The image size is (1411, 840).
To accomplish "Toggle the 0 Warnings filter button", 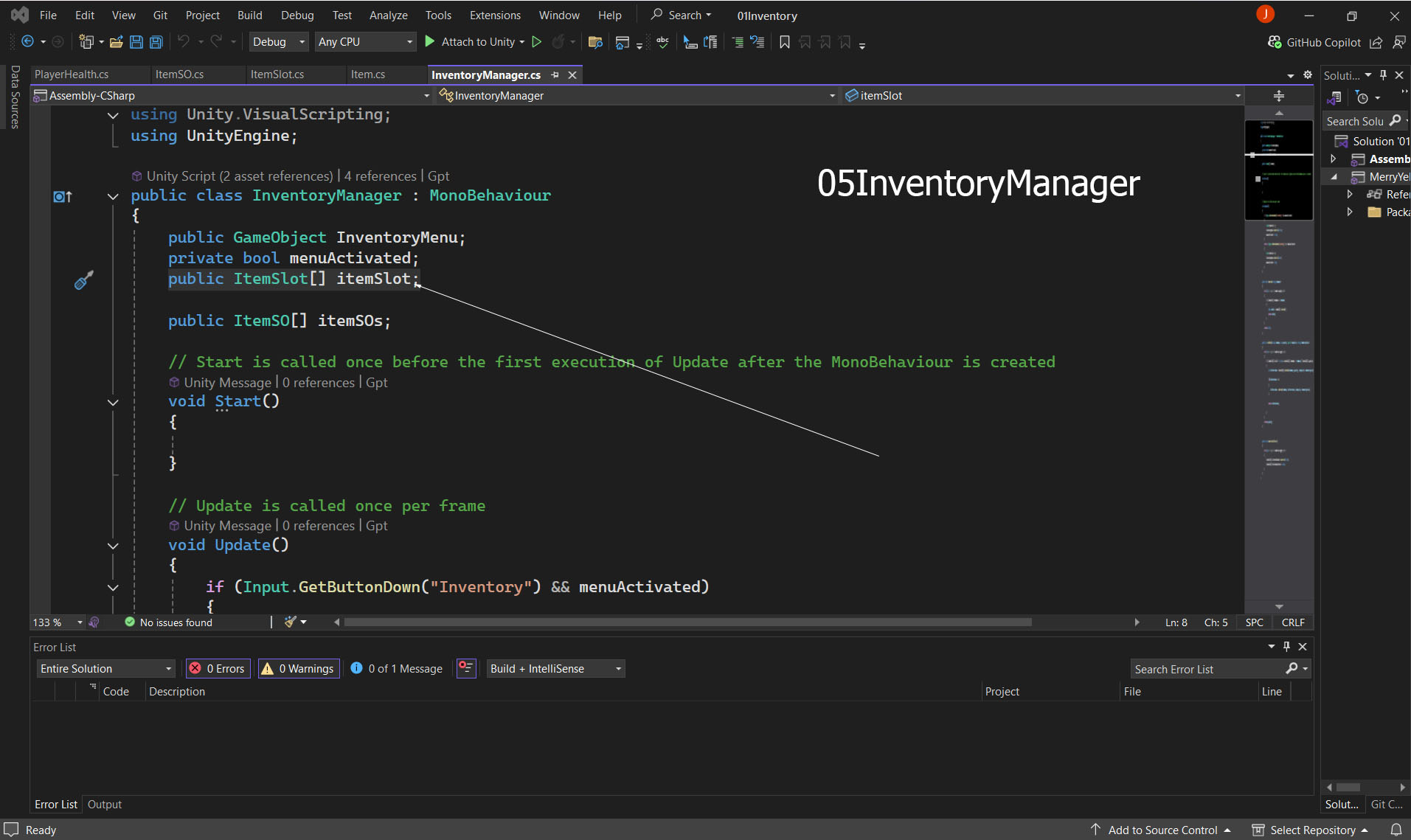I will 299,668.
